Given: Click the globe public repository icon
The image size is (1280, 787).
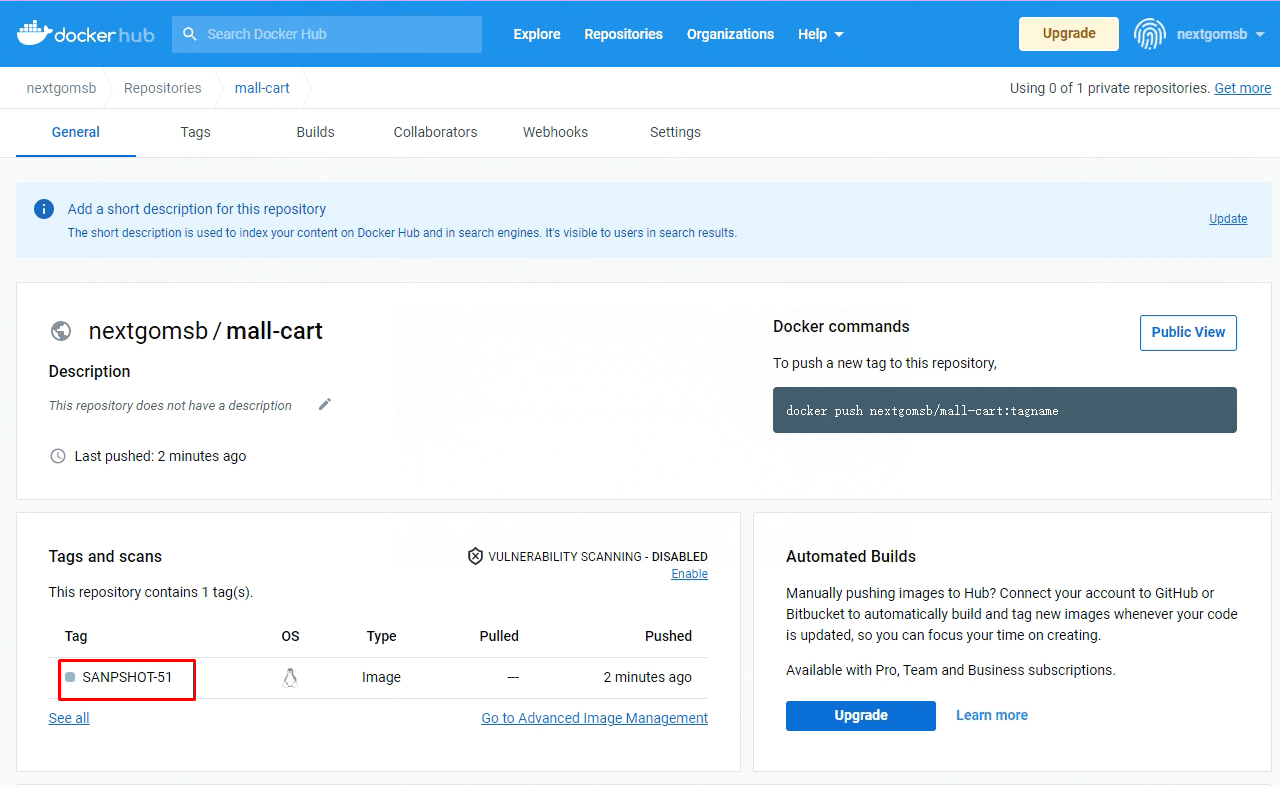Looking at the screenshot, I should (61, 331).
